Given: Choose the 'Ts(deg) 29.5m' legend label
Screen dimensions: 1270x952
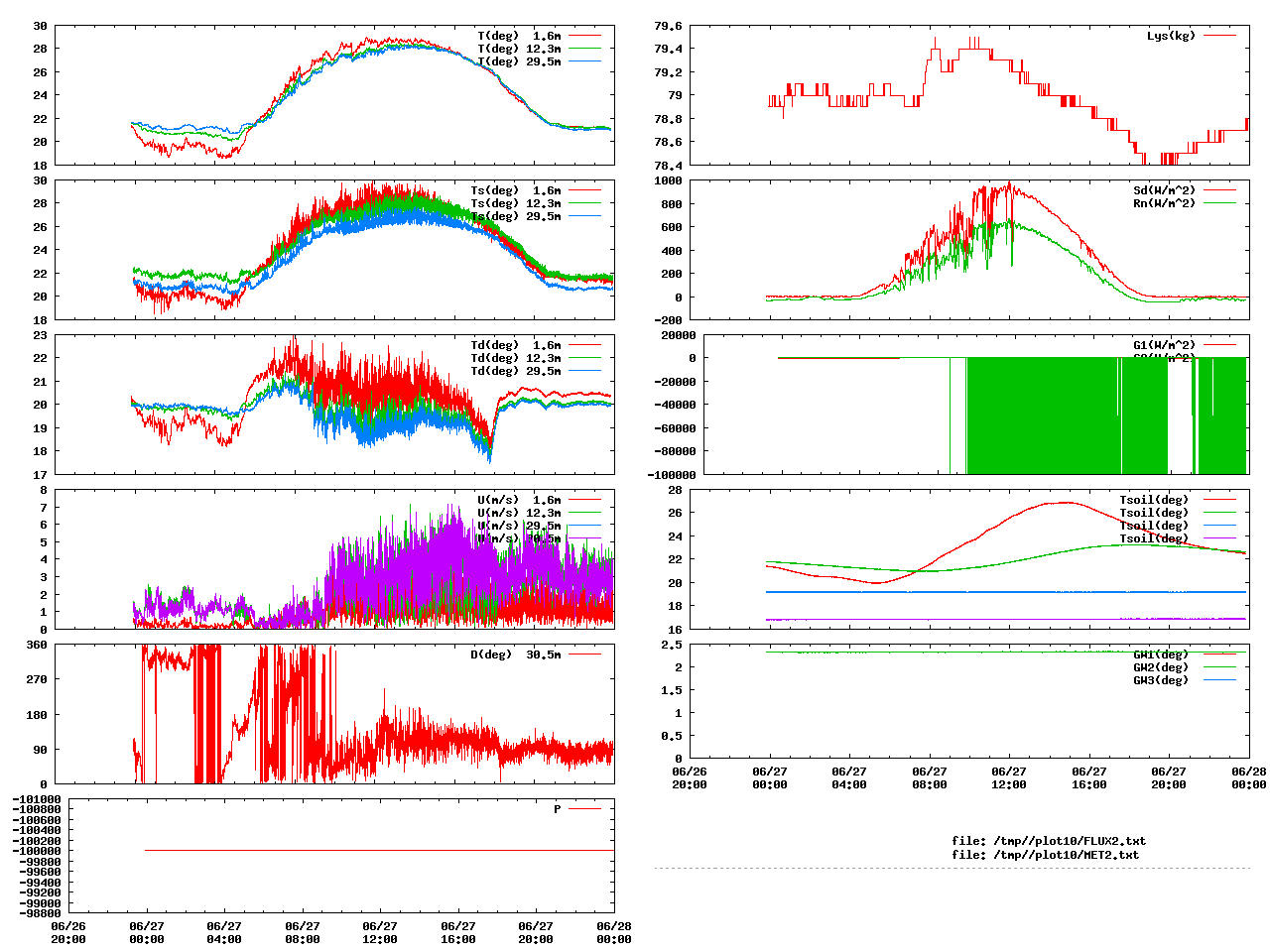Looking at the screenshot, I should point(515,216).
